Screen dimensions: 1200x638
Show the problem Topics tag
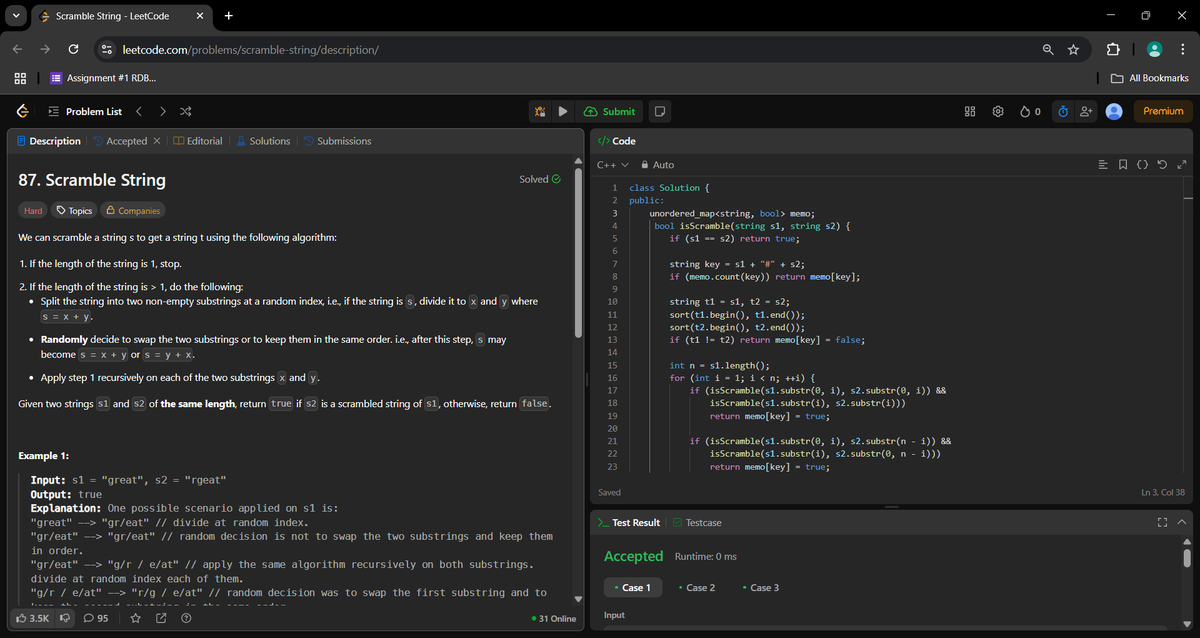(x=75, y=211)
